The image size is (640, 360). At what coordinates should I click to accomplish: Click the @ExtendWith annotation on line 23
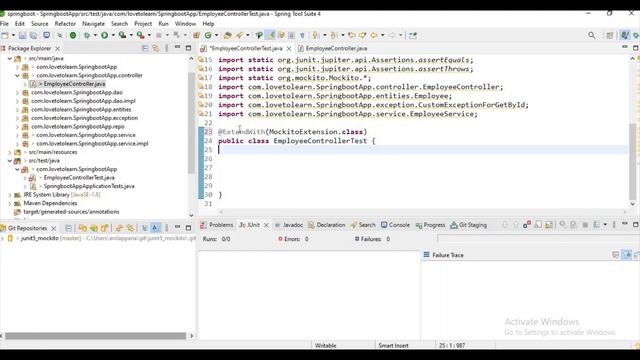[x=241, y=132]
